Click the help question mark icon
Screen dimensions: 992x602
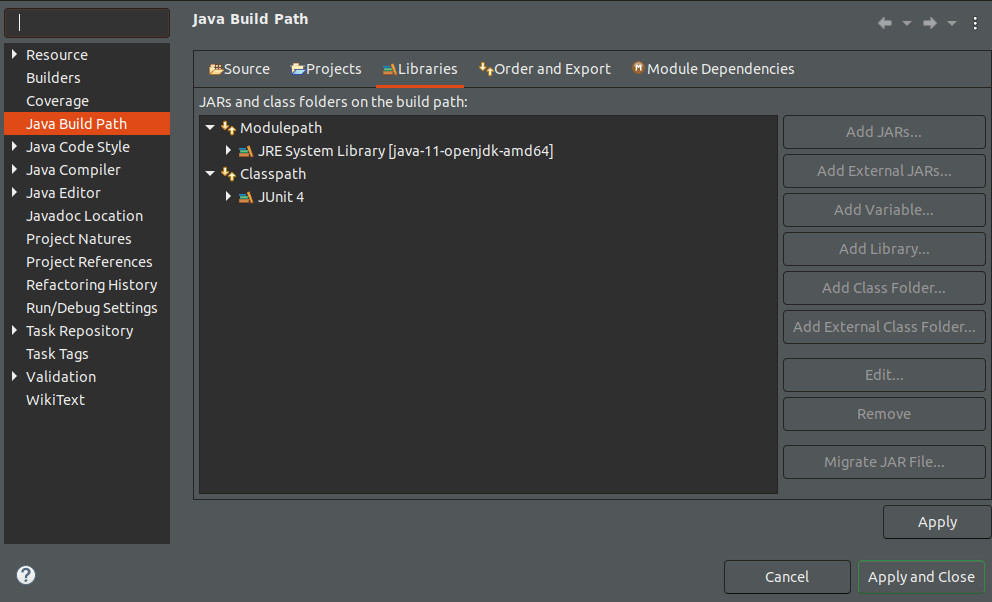click(26, 575)
